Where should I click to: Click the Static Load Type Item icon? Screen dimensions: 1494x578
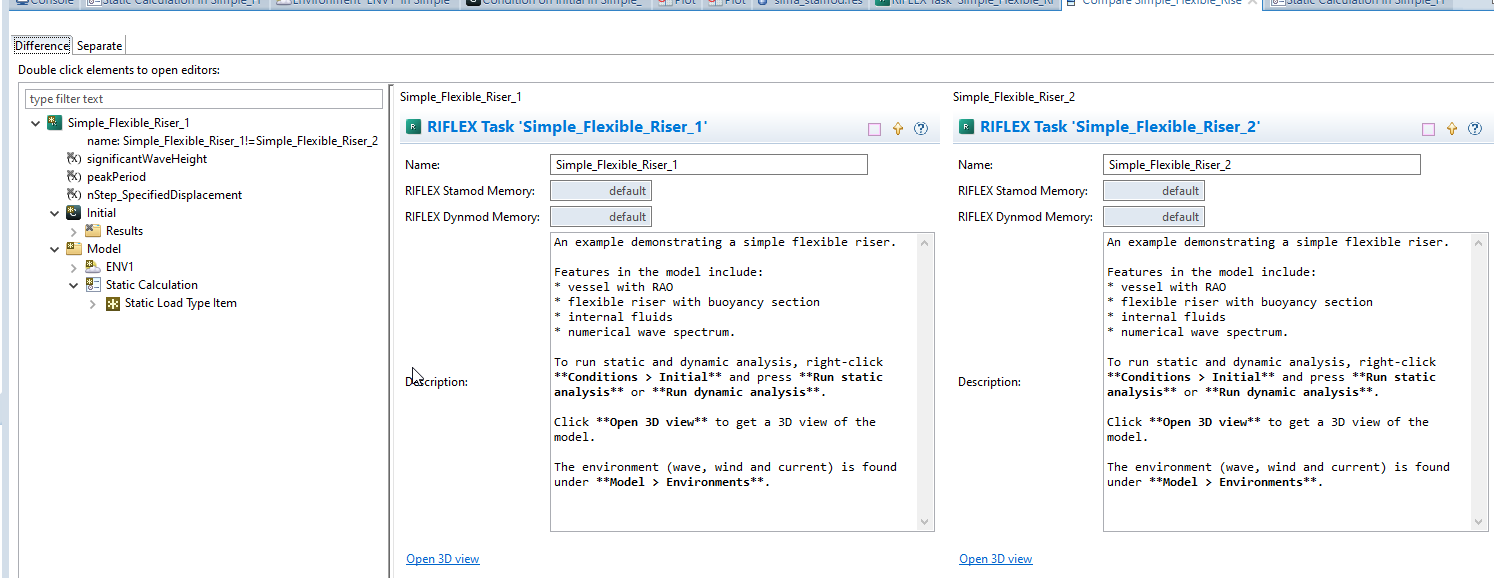pyautogui.click(x=113, y=303)
